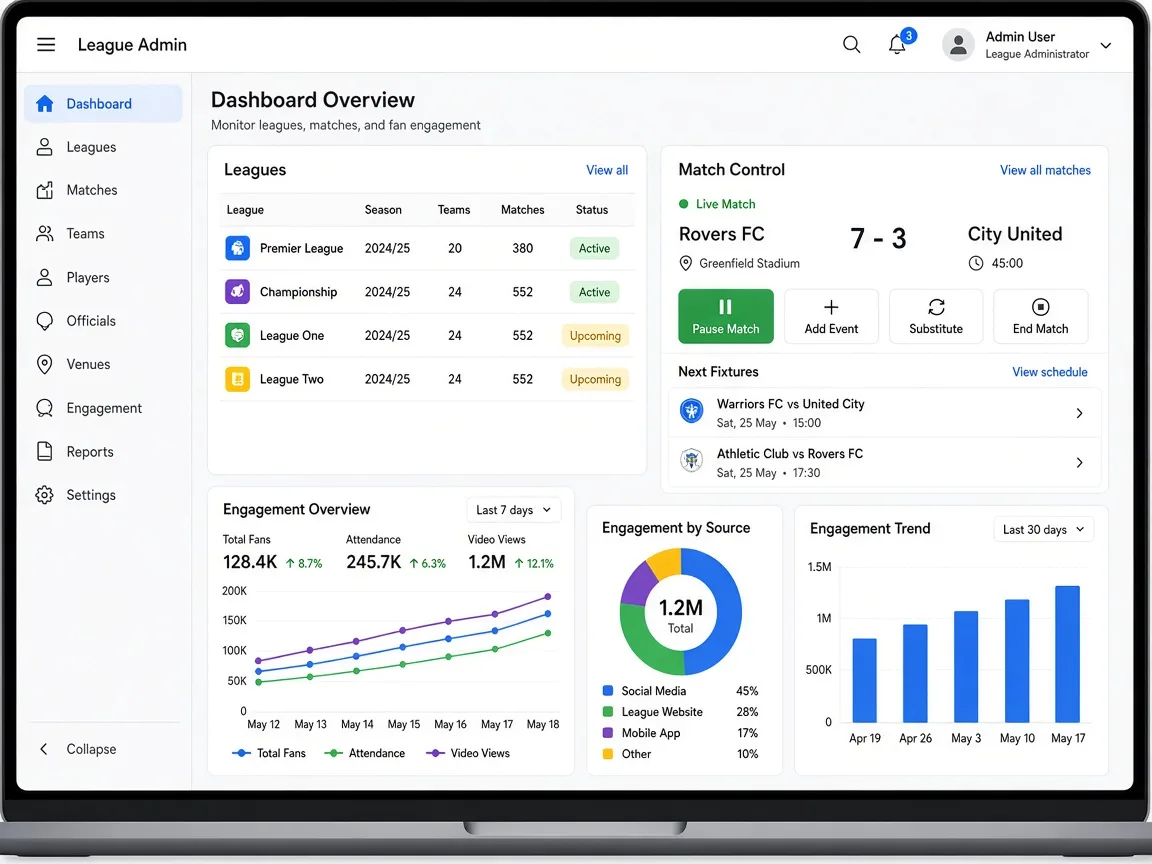Click the League One badge icon
This screenshot has height=864, width=1152.
[237, 336]
